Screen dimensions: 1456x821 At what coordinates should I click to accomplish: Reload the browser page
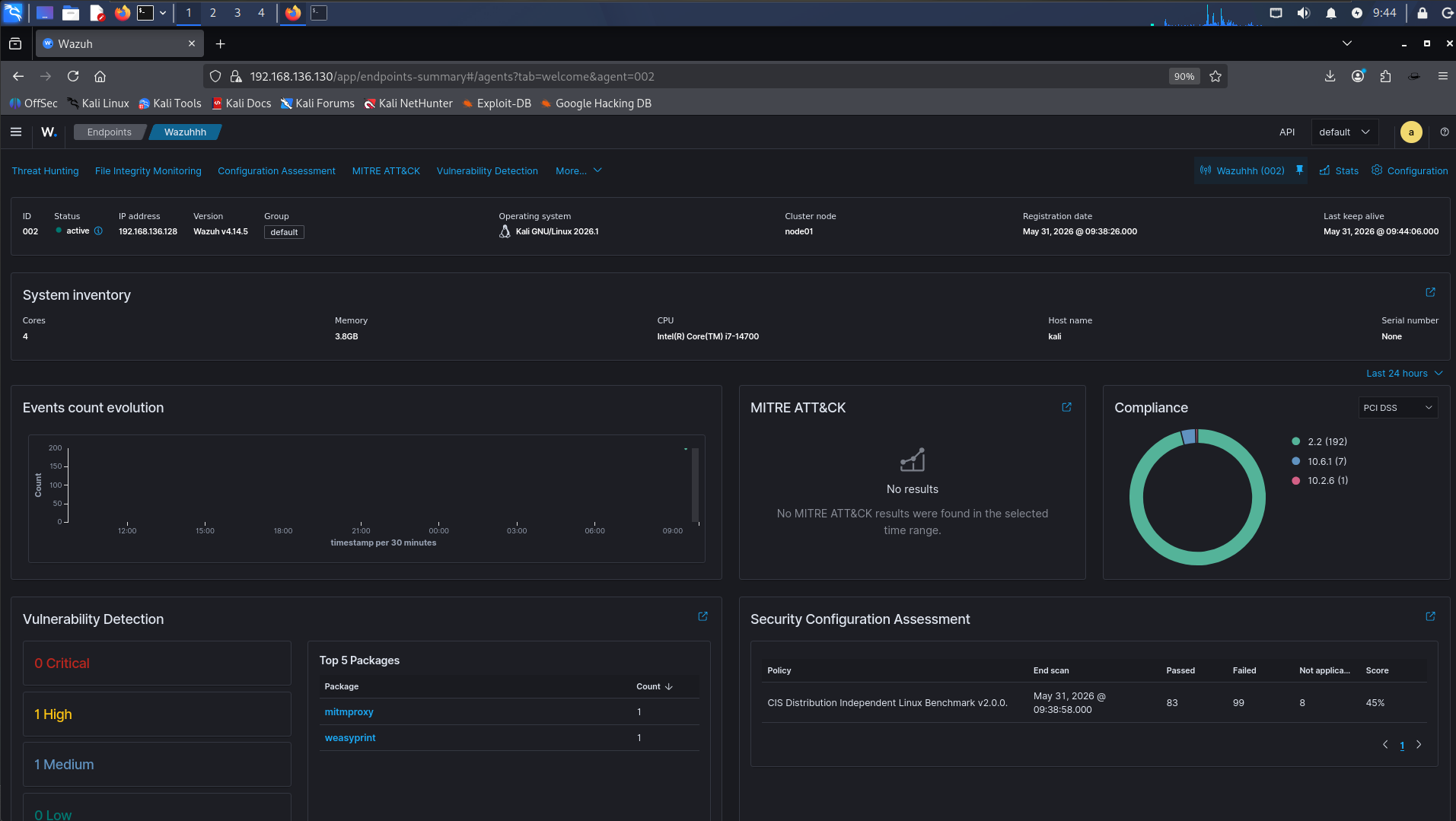[x=73, y=76]
